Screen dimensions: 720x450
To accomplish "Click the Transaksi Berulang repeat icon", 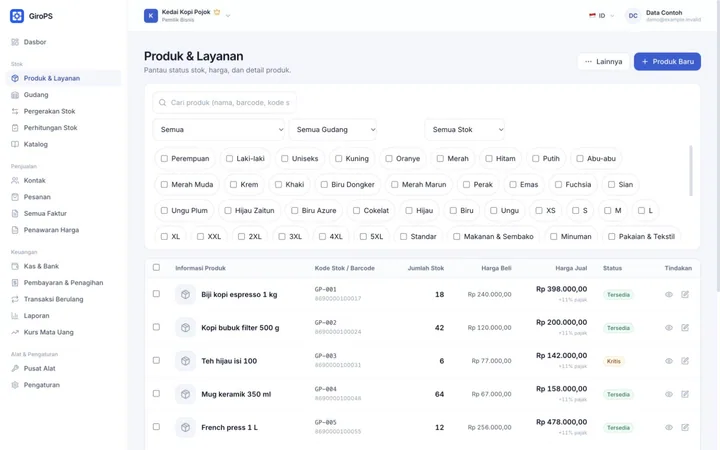I will point(15,299).
